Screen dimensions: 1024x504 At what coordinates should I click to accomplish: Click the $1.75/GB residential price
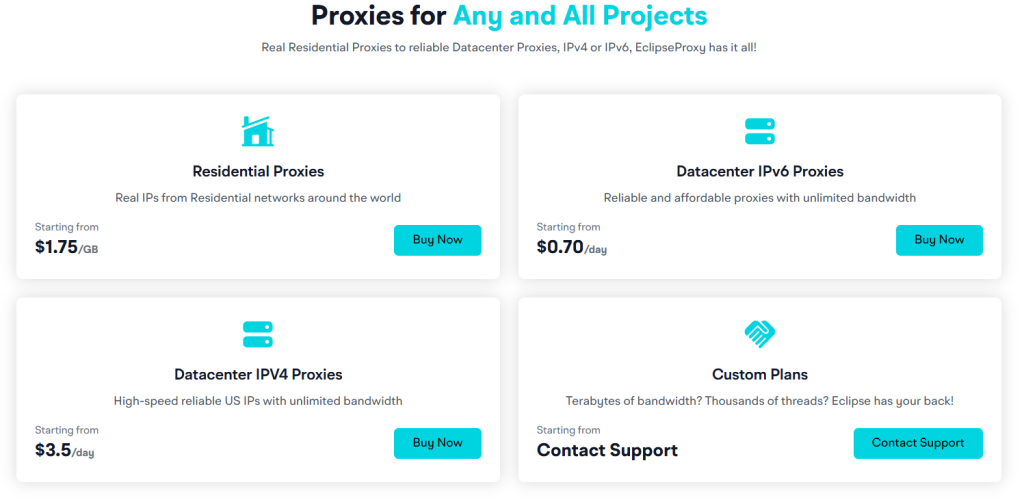[66, 247]
